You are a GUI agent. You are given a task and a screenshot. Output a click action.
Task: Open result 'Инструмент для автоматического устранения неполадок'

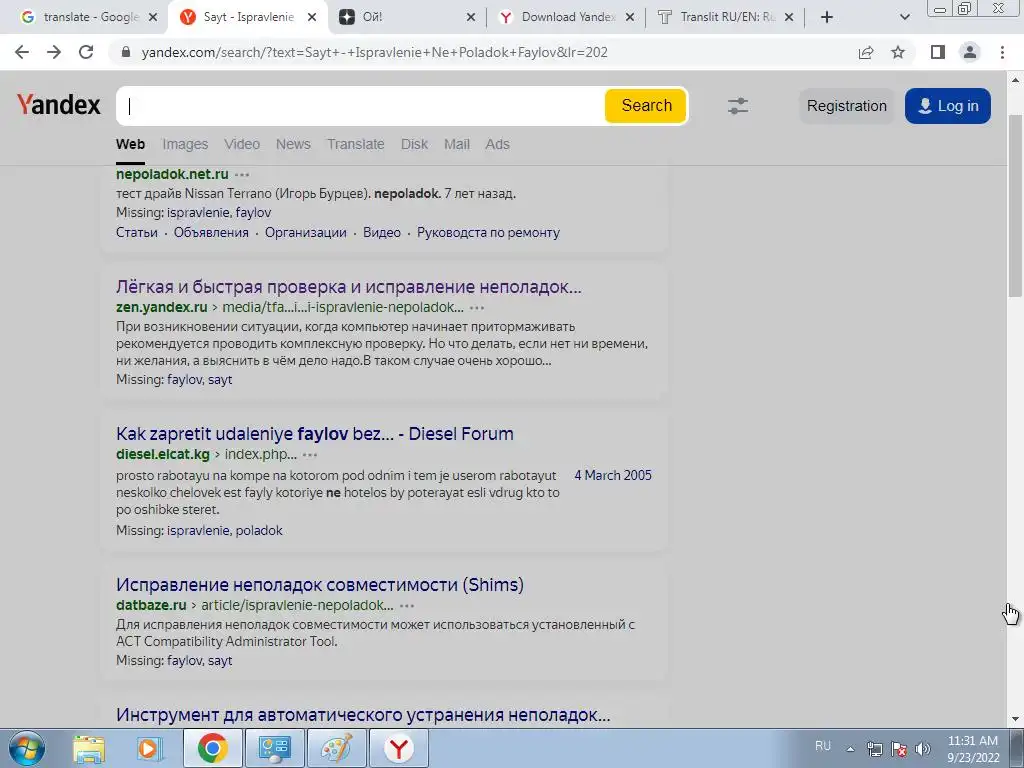363,715
